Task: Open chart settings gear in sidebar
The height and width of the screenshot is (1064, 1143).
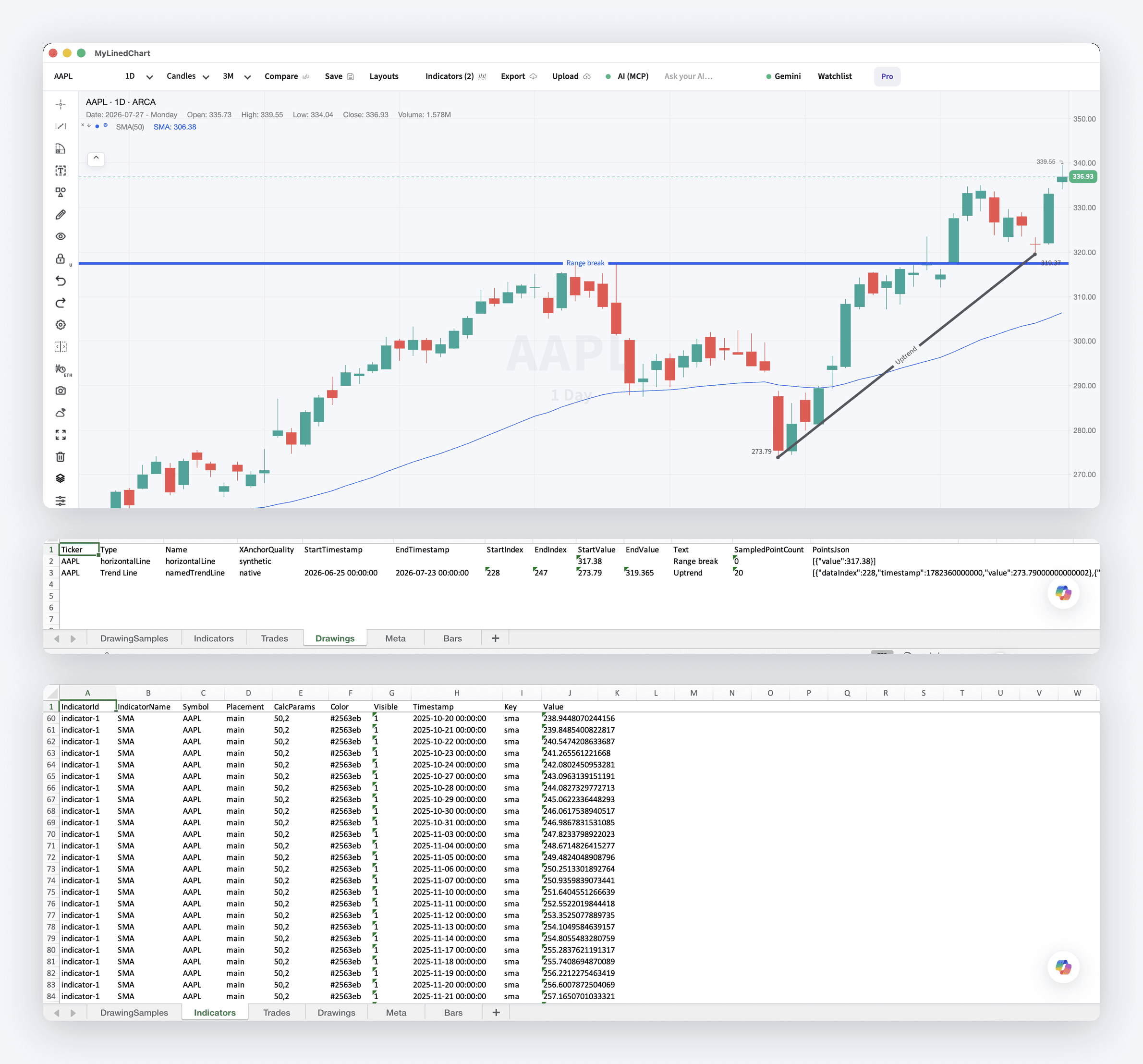Action: [61, 325]
